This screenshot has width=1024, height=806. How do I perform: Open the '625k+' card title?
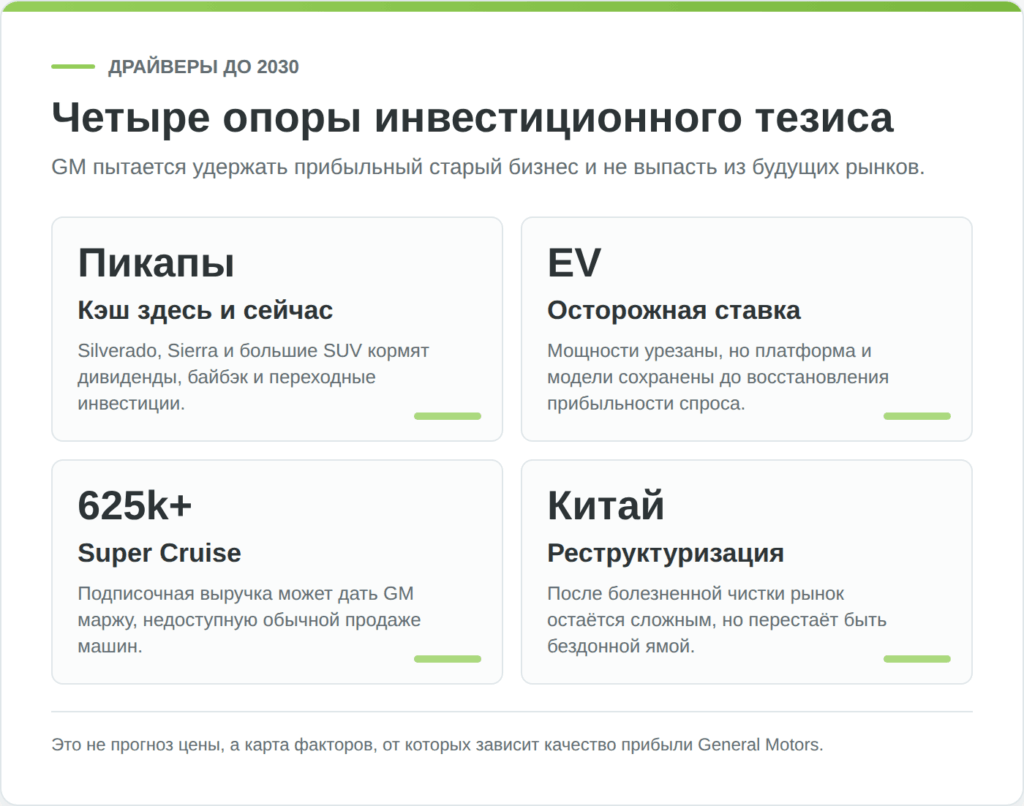pos(135,506)
